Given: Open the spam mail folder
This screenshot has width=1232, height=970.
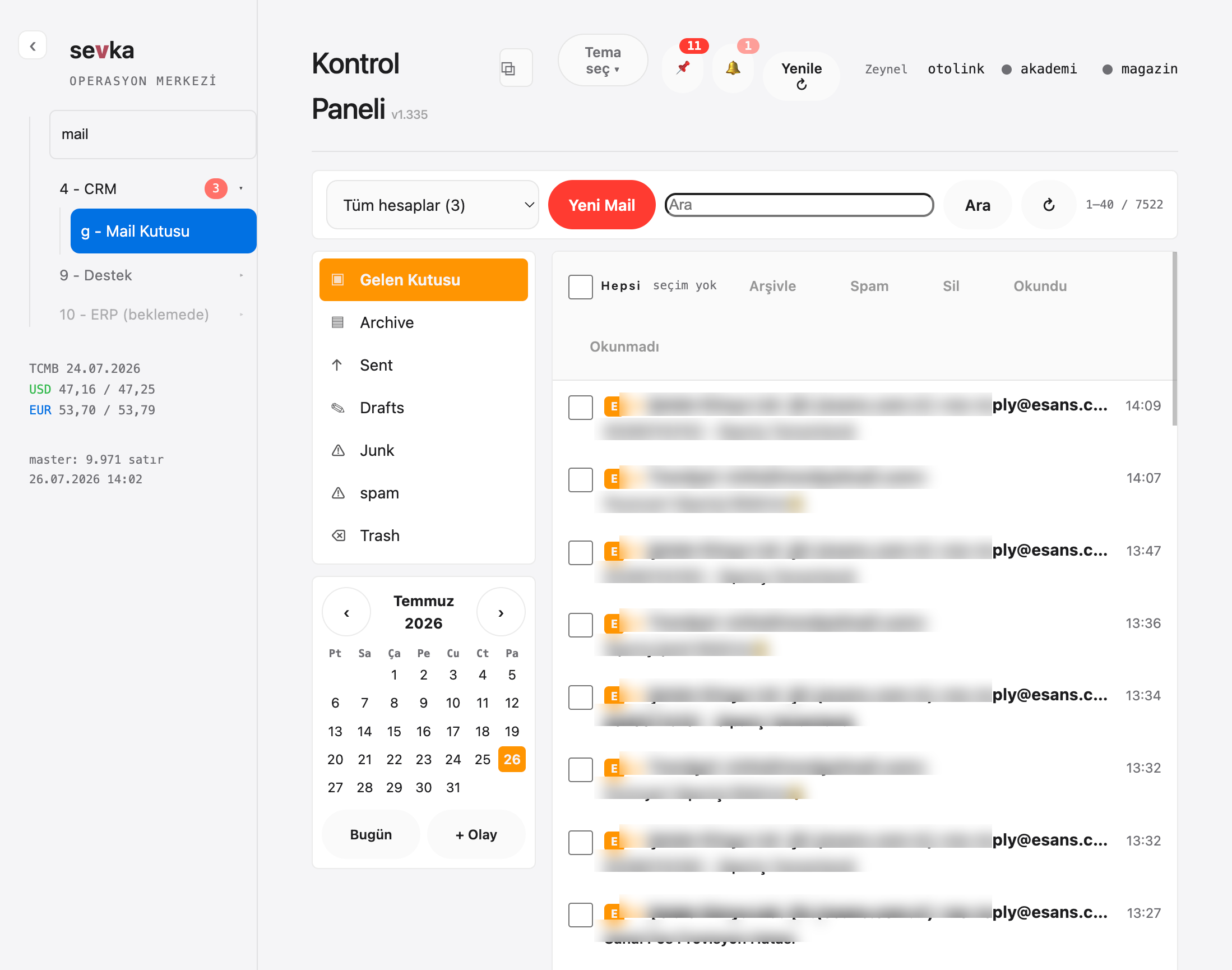Looking at the screenshot, I should point(424,493).
